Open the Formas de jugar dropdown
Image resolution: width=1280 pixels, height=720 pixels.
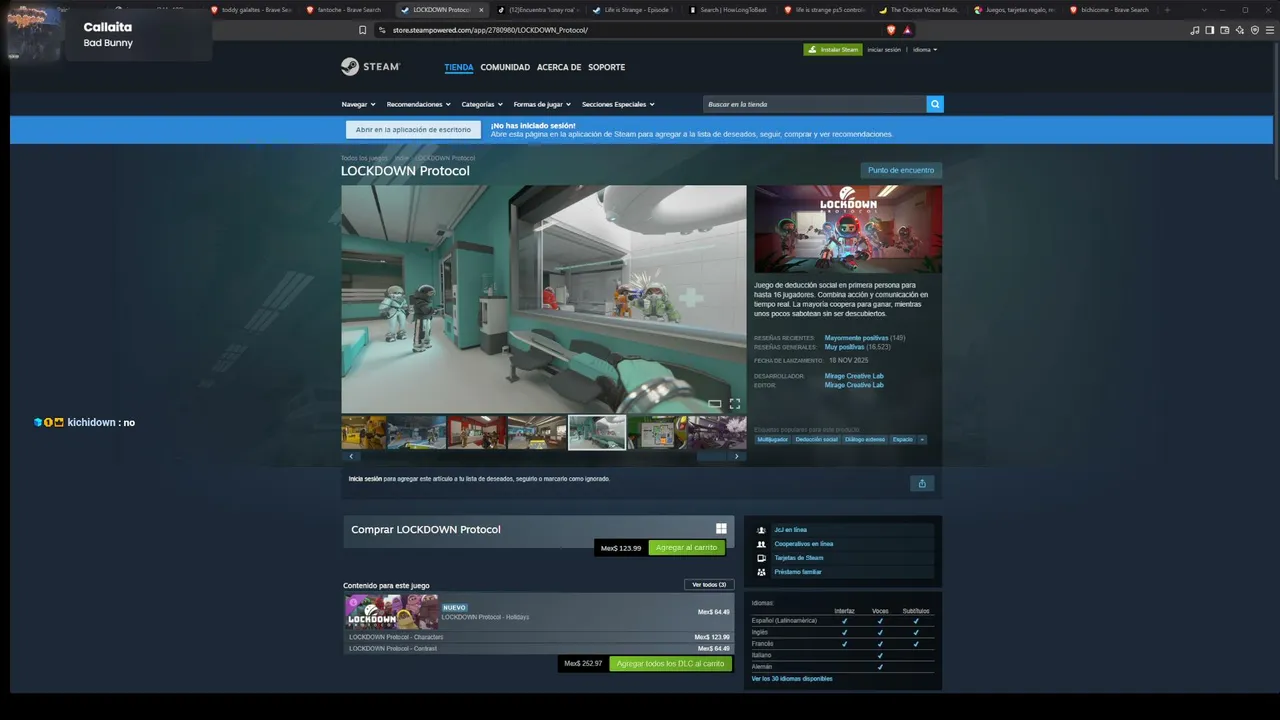[x=542, y=104]
